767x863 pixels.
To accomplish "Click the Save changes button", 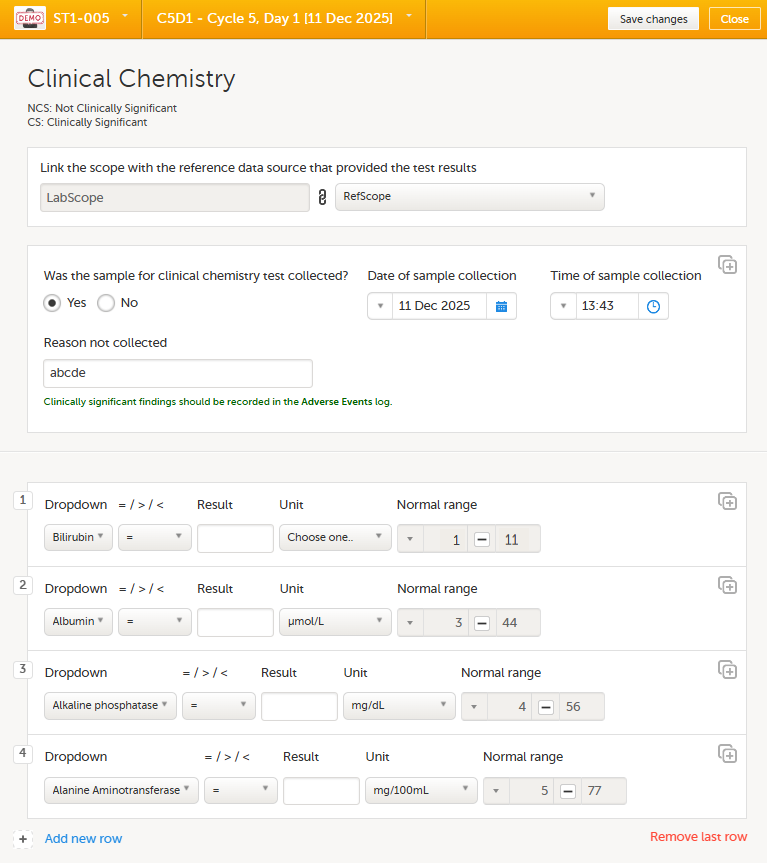I will click(653, 19).
